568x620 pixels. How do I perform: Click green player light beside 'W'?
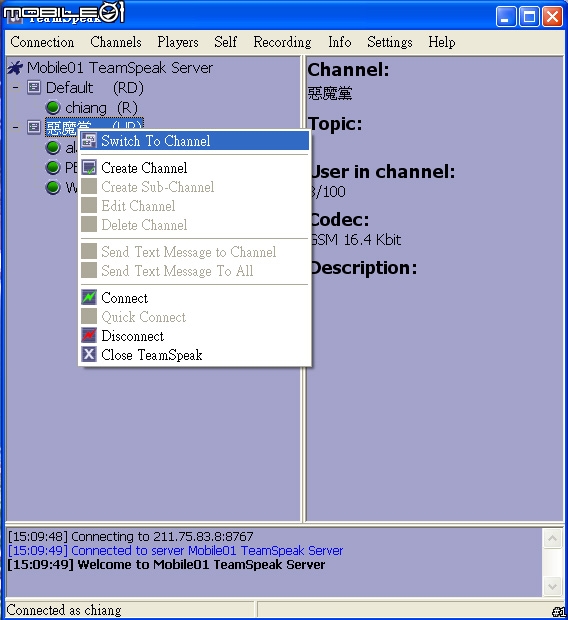pos(53,187)
